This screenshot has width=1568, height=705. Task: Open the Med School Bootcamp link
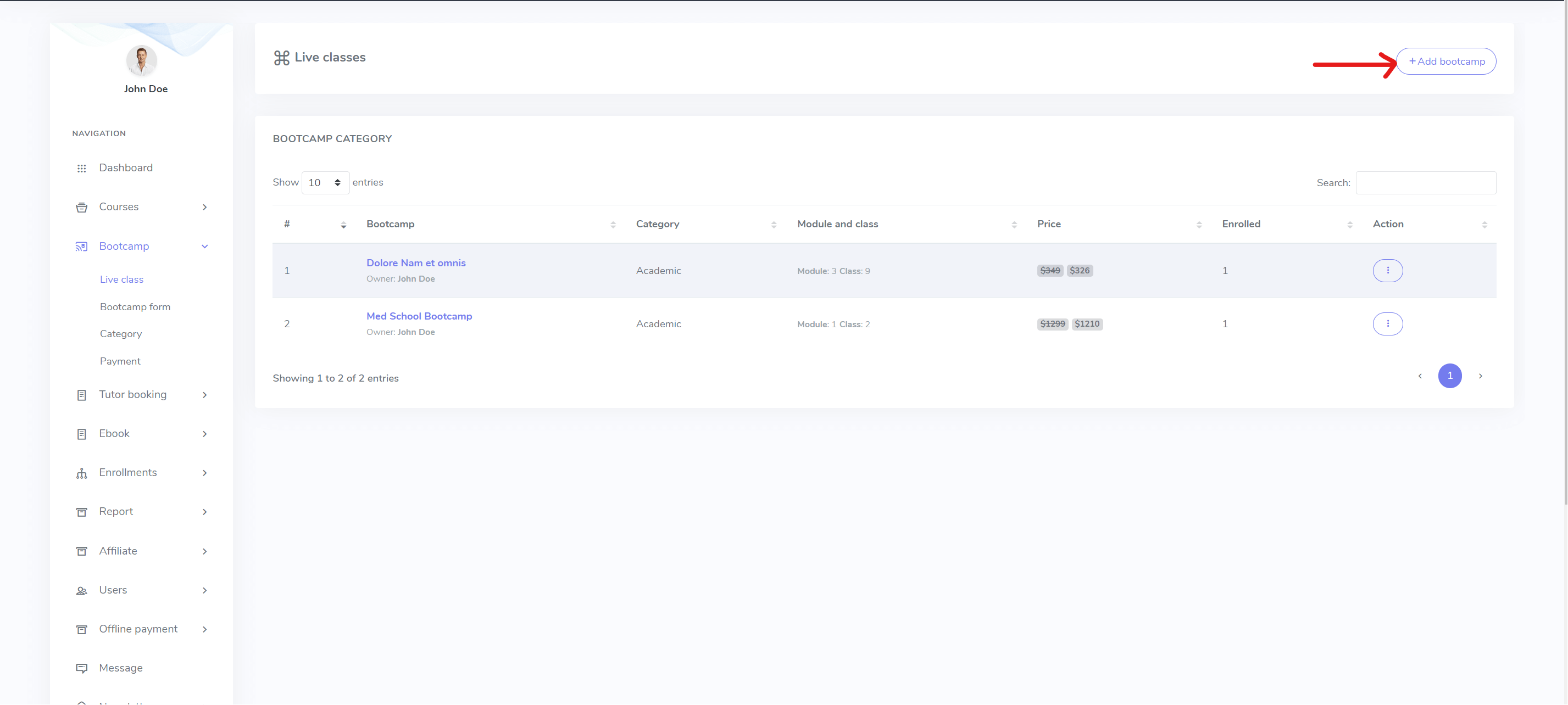point(419,316)
